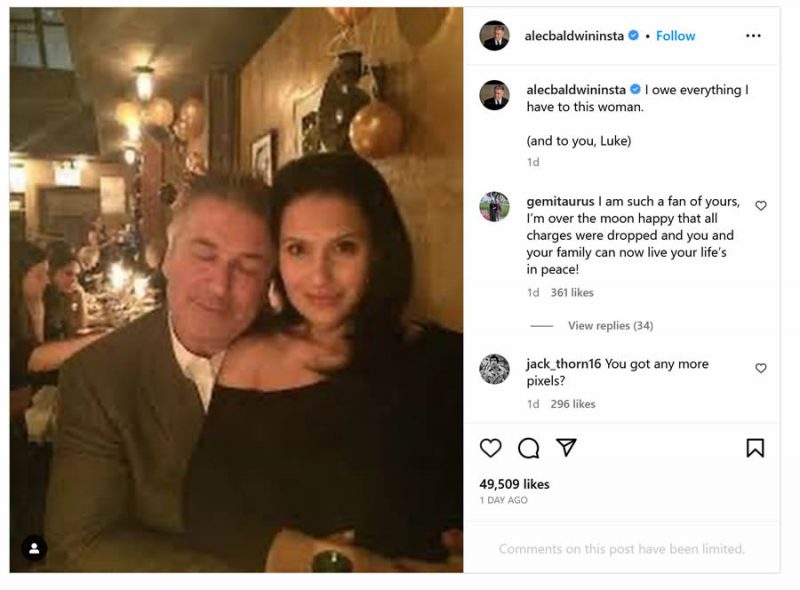Like jack_thorn16's comment heart

[761, 368]
